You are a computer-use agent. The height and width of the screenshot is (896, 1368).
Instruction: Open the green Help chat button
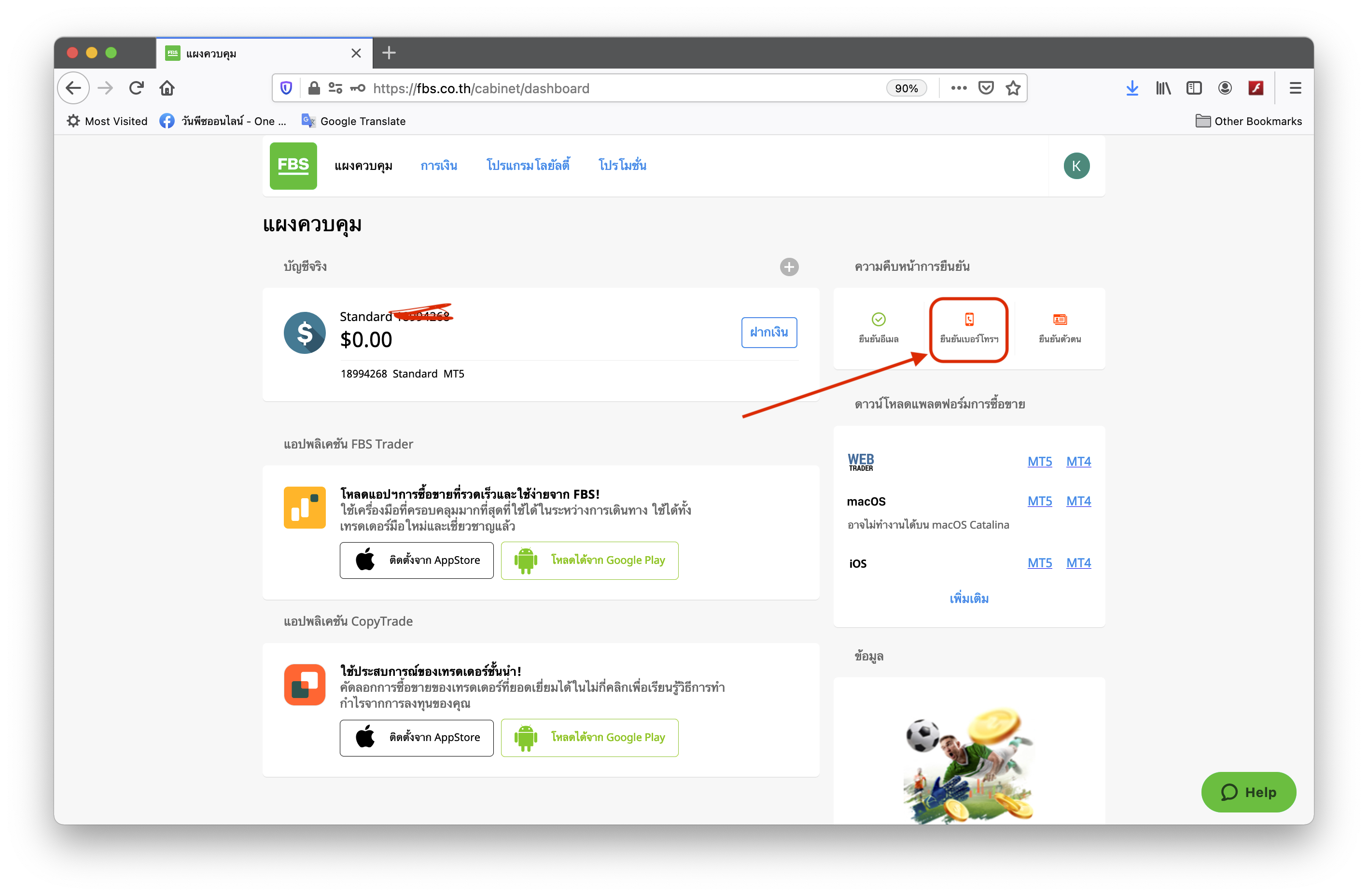(x=1248, y=792)
